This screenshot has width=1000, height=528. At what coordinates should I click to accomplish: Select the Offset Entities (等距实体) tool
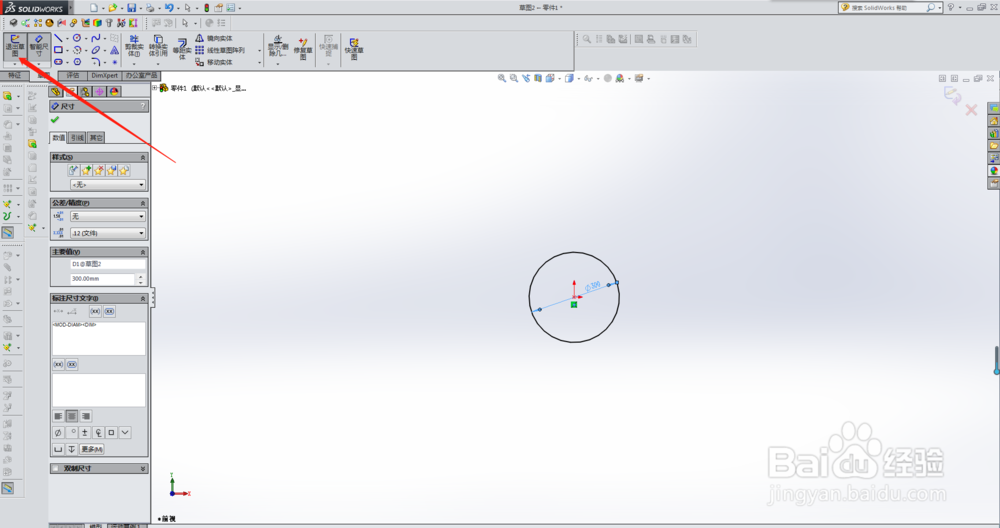point(182,49)
